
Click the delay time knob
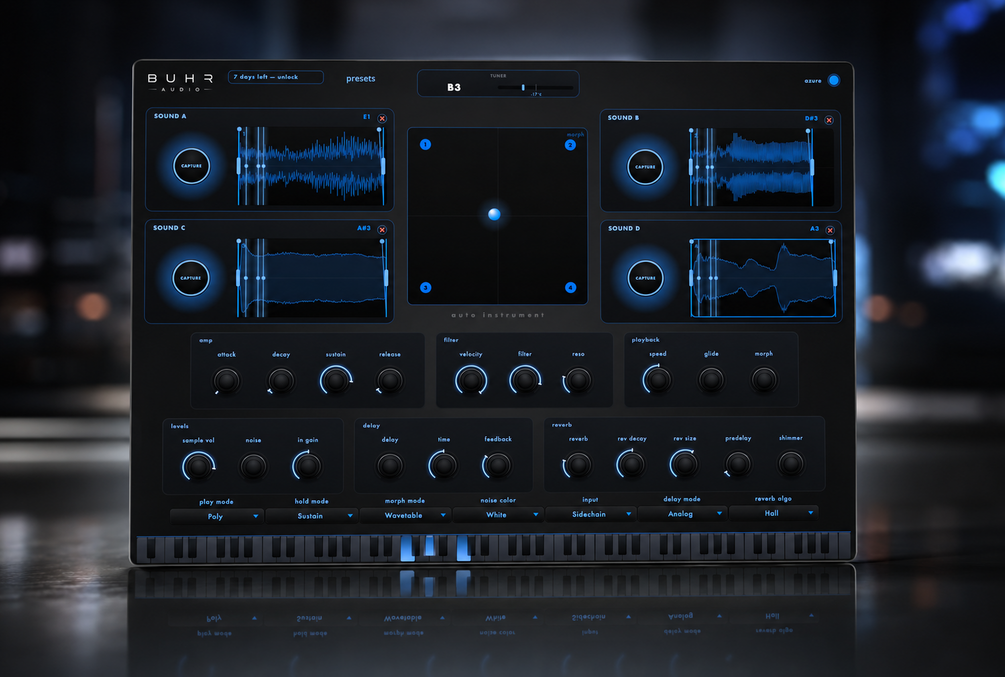point(443,465)
